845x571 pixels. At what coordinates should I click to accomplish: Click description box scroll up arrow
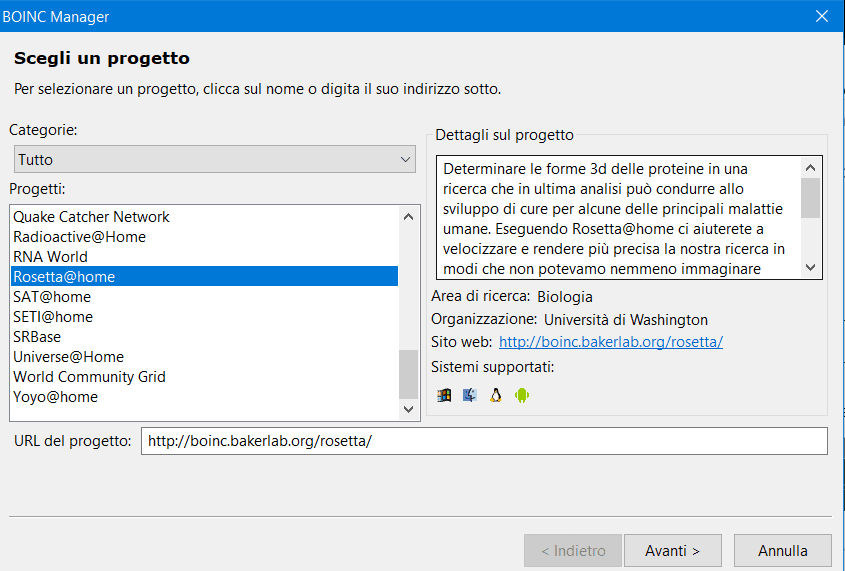point(810,168)
